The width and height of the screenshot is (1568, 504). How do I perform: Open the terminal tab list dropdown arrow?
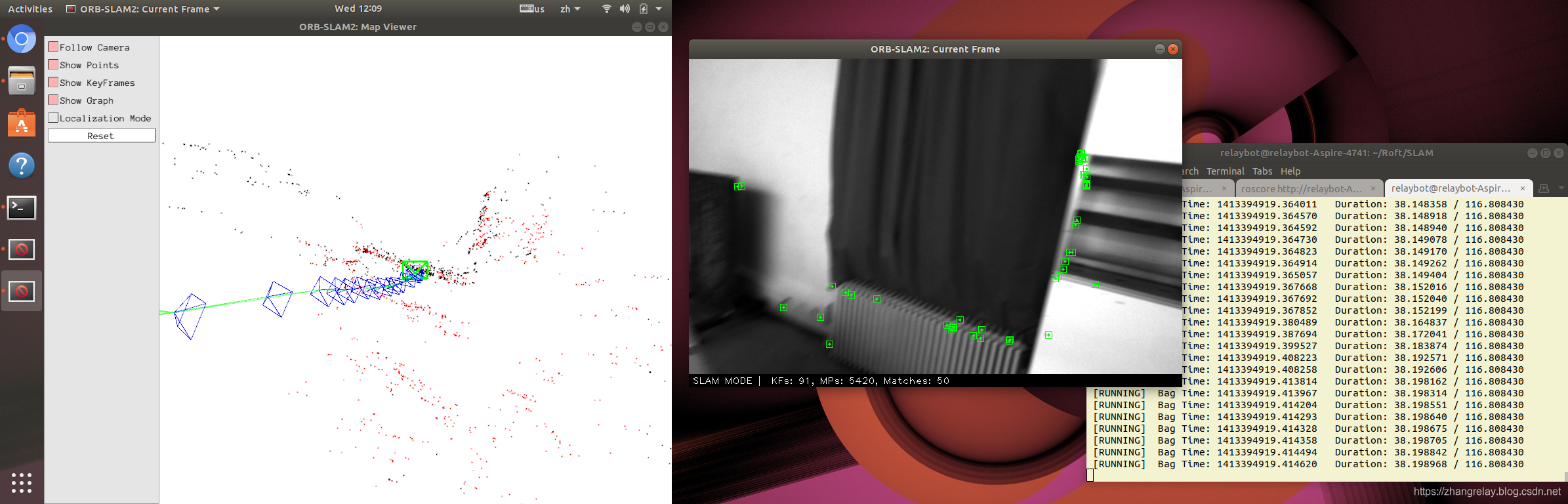1561,188
